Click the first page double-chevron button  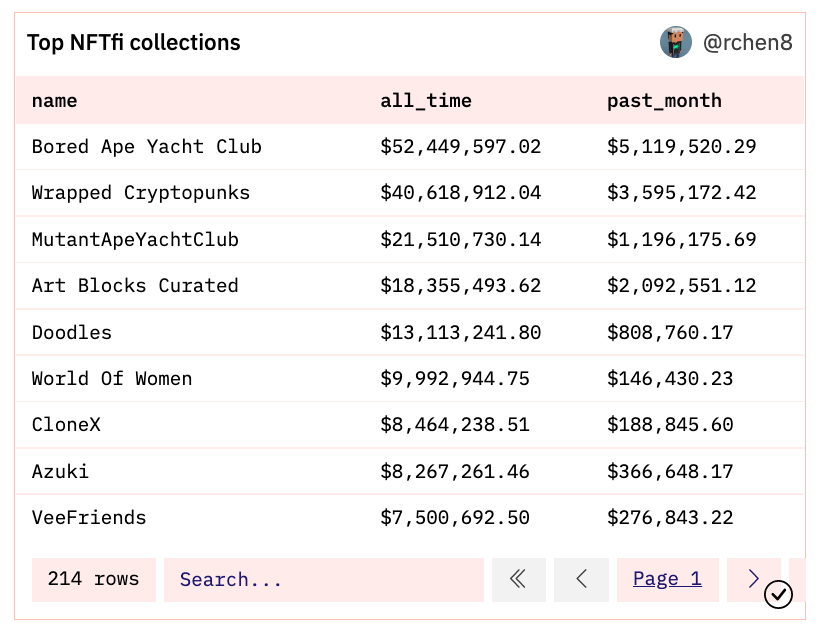pyautogui.click(x=518, y=579)
